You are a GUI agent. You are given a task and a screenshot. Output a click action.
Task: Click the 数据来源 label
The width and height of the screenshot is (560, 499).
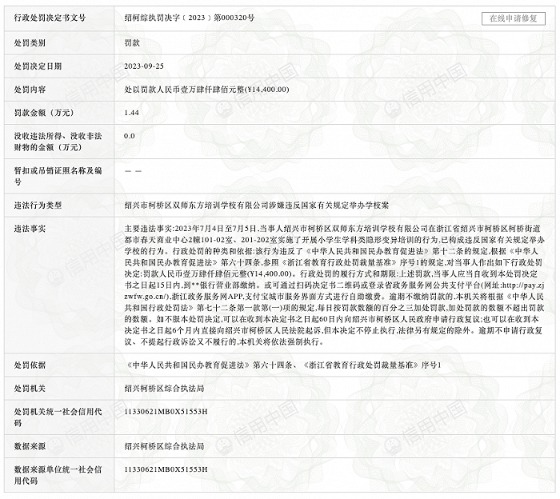click(x=30, y=446)
